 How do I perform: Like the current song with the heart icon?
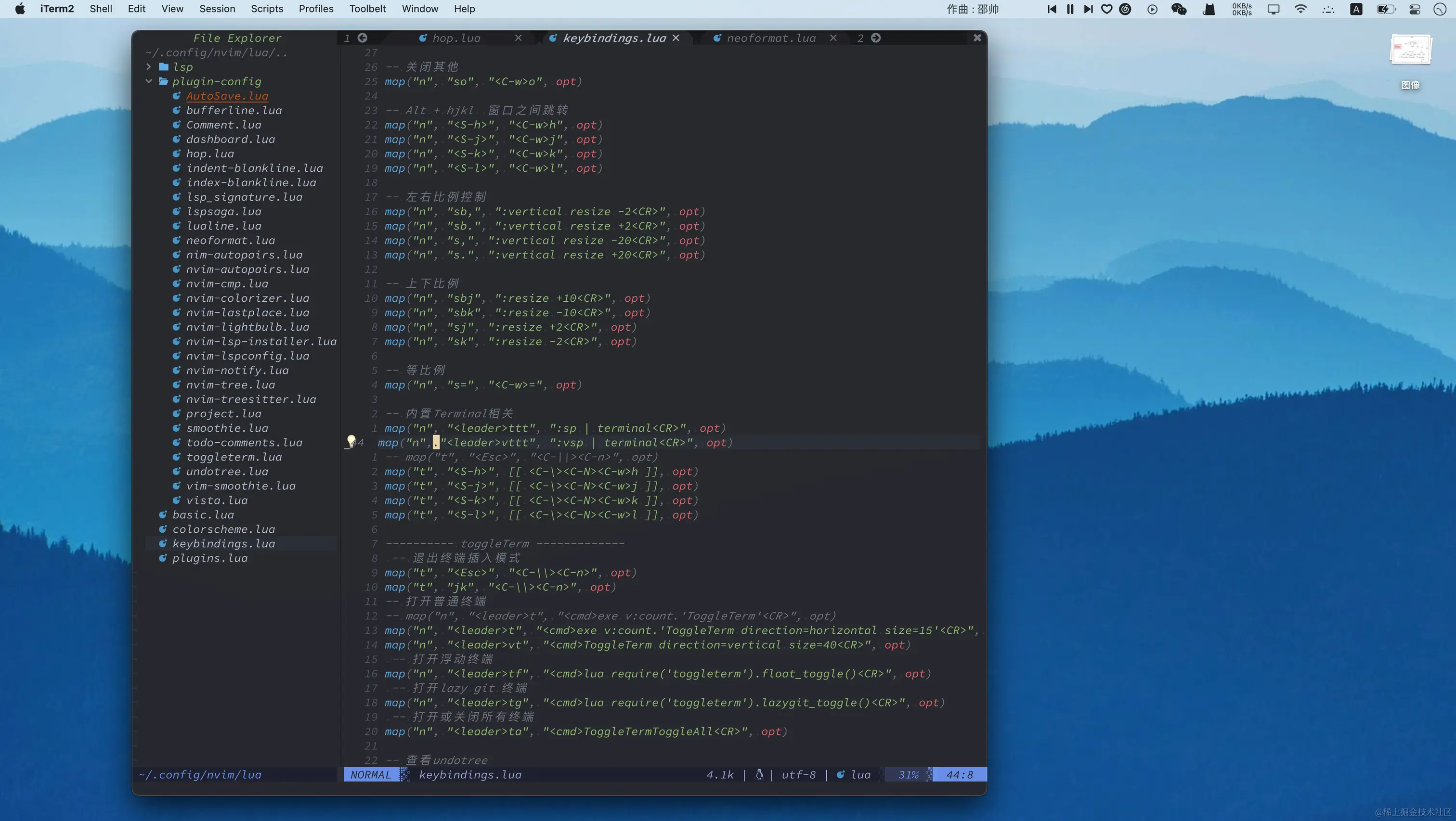[x=1107, y=9]
